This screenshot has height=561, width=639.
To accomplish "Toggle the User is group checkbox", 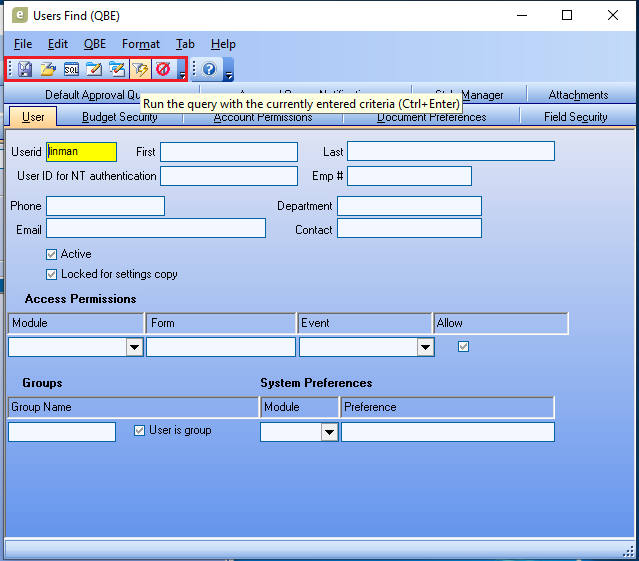I will tap(140, 430).
